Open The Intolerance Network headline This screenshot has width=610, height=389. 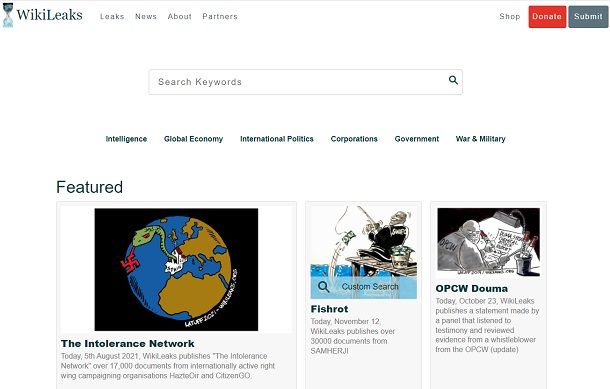[128, 343]
